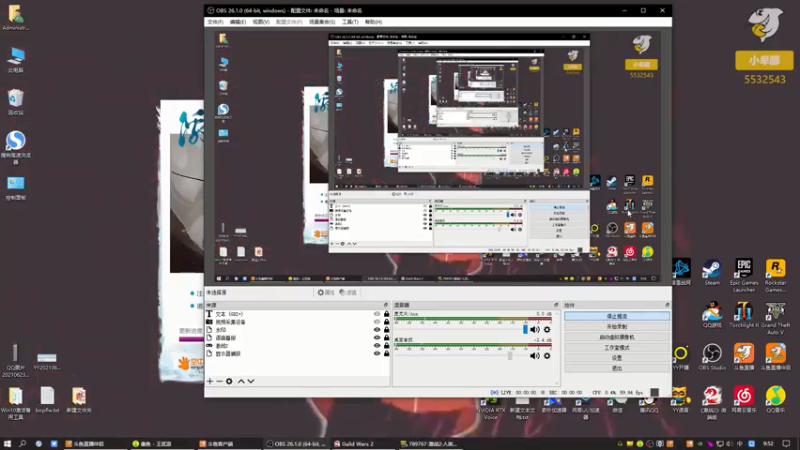Open the OBS Studio desktop shortcut
Image resolution: width=800 pixels, height=450 pixels.
point(712,357)
